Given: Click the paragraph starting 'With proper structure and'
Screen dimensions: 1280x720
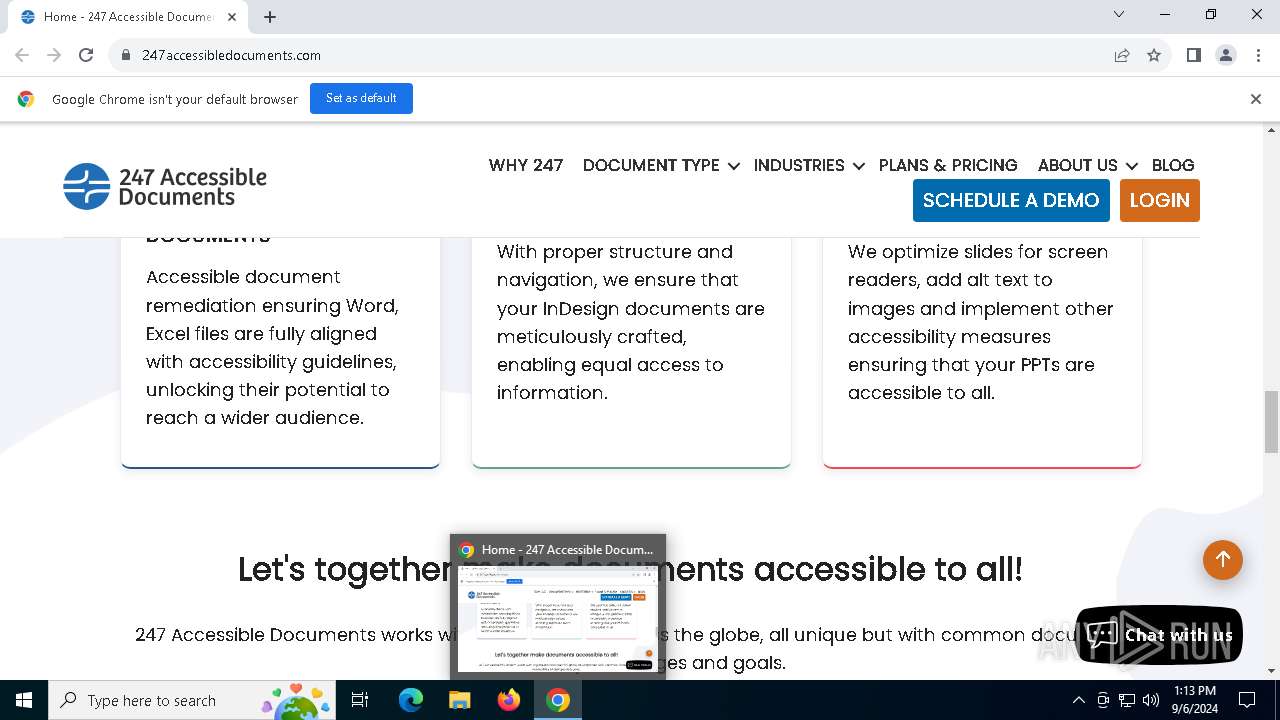Looking at the screenshot, I should pyautogui.click(x=630, y=322).
